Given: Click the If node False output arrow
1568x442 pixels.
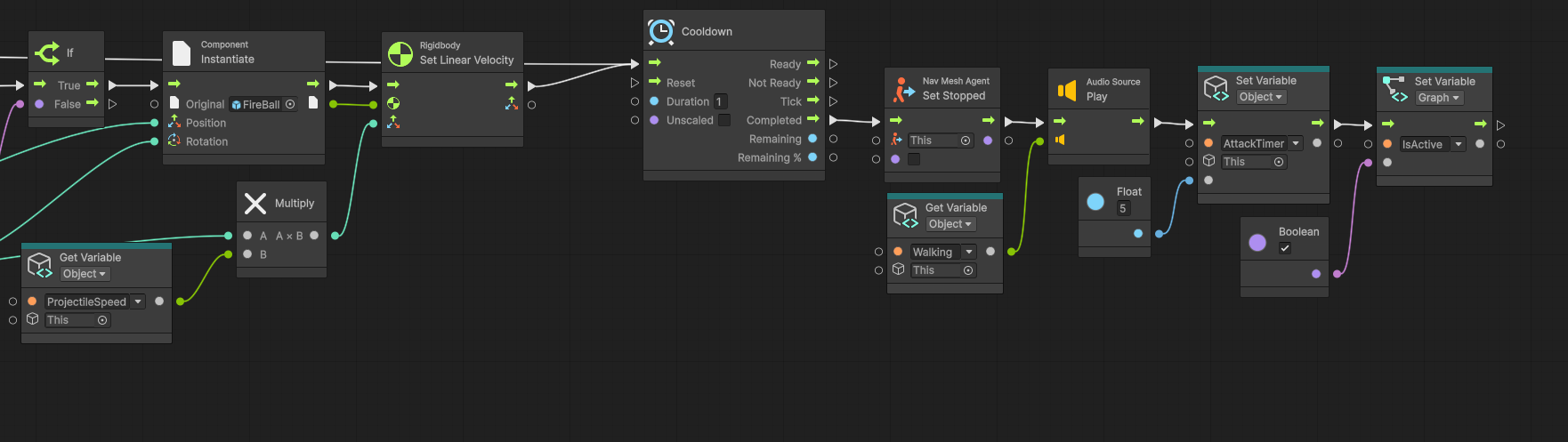Looking at the screenshot, I should [93, 103].
